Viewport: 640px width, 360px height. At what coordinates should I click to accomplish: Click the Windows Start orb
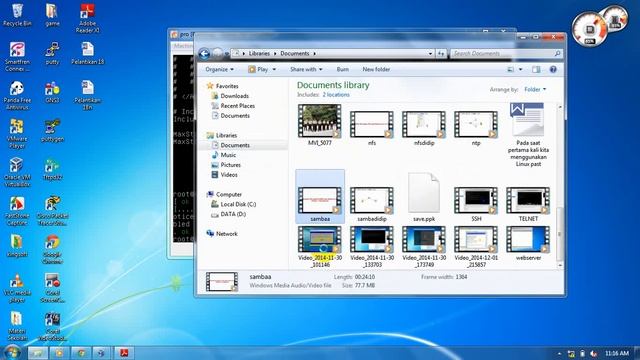(x=12, y=352)
